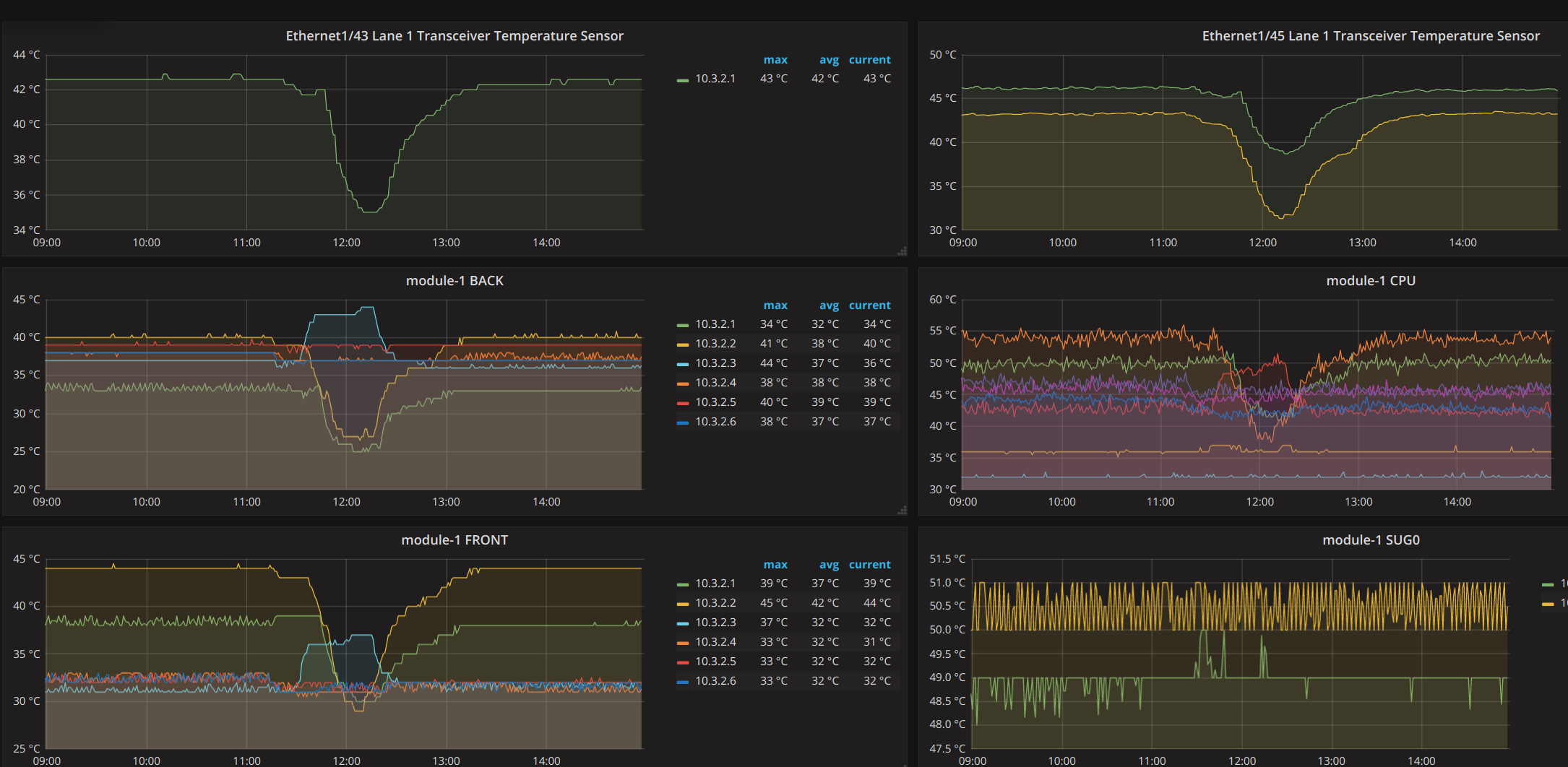This screenshot has height=767, width=1568.
Task: Click yellow 10.3.2.2 color swatch in FRONT legend
Action: [x=683, y=604]
